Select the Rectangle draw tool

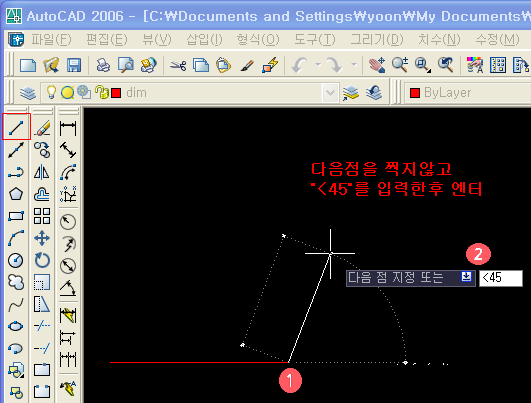click(x=16, y=216)
